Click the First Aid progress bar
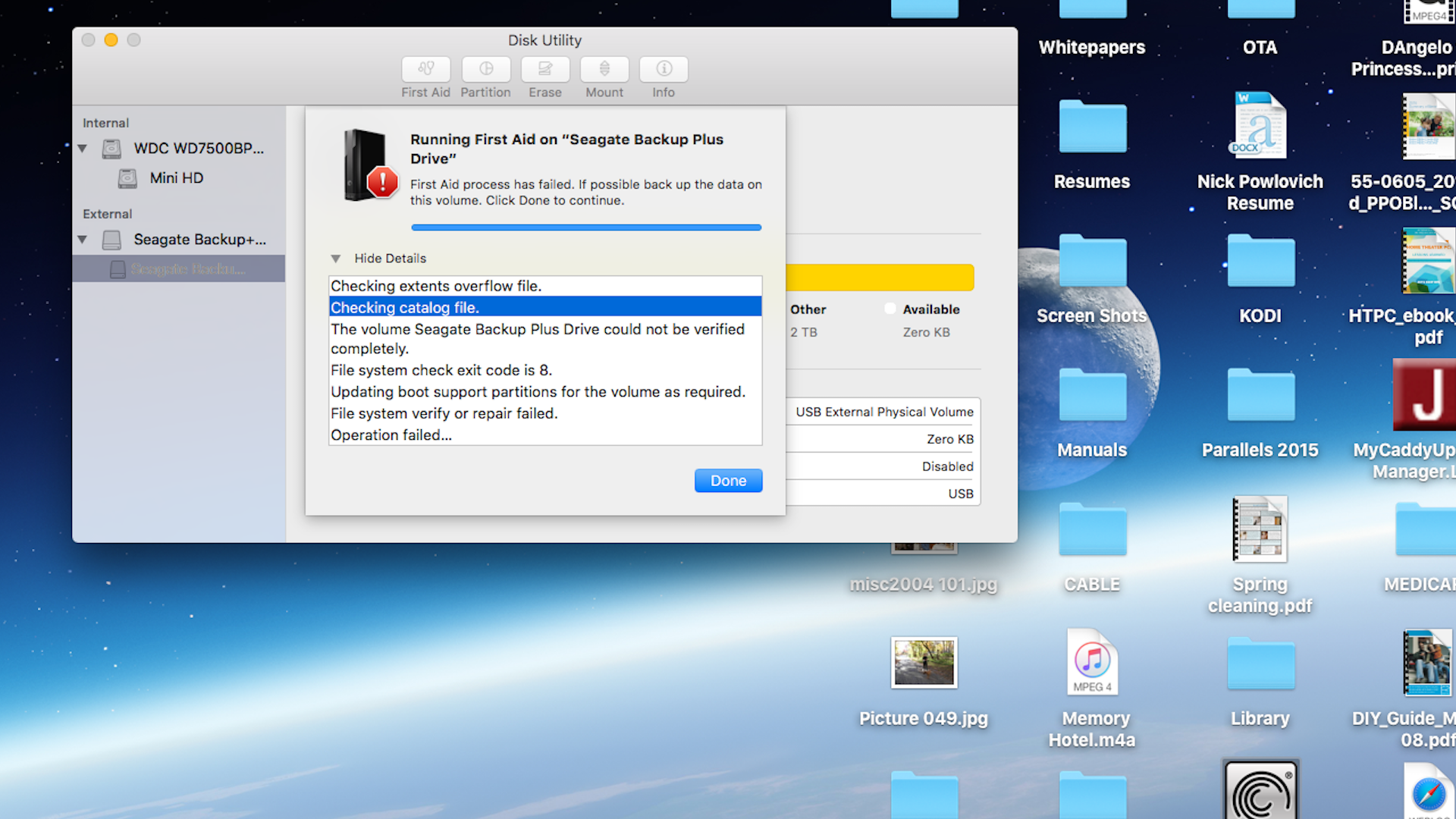The image size is (1456, 819). tap(586, 227)
